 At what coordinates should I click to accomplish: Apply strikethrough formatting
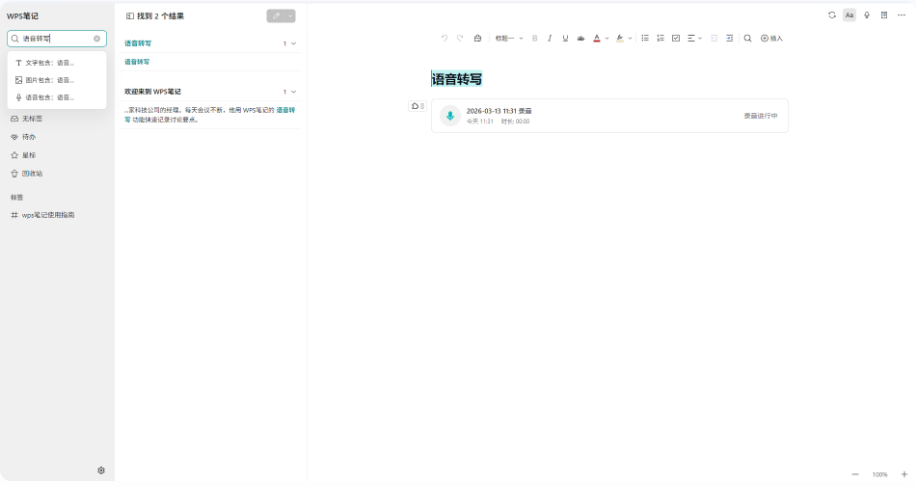[x=581, y=38]
